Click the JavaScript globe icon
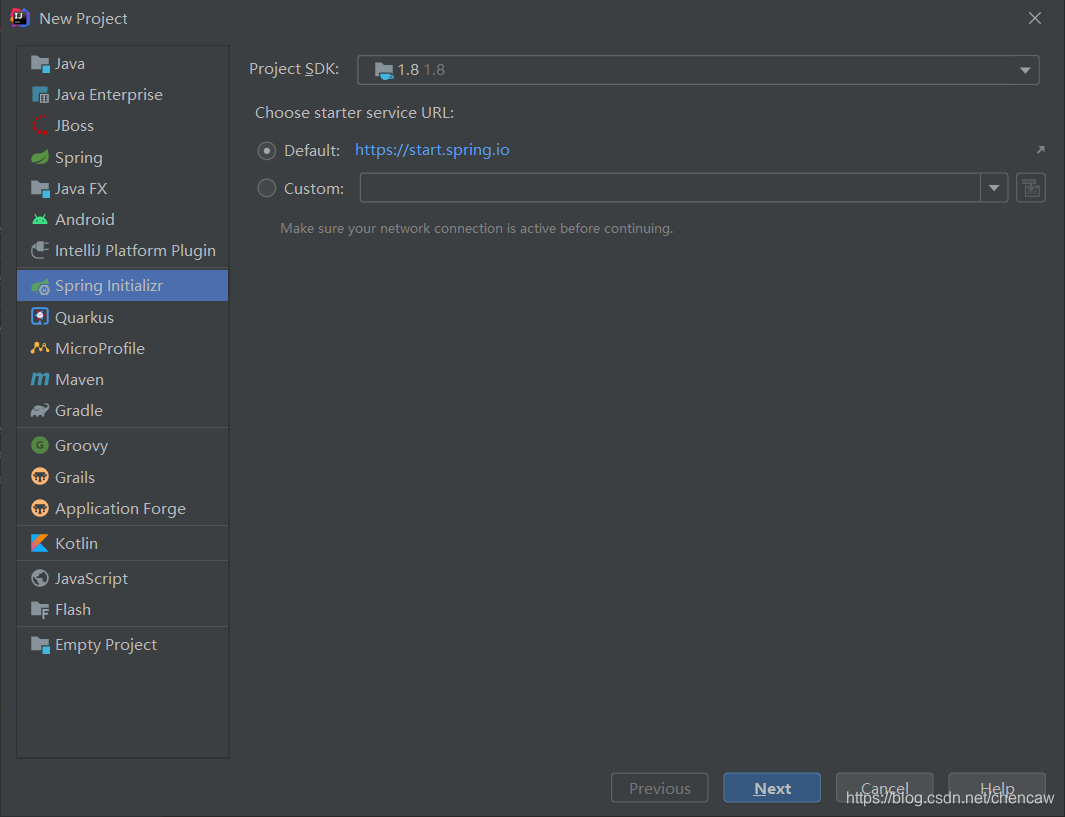The width and height of the screenshot is (1065, 817). coord(40,579)
